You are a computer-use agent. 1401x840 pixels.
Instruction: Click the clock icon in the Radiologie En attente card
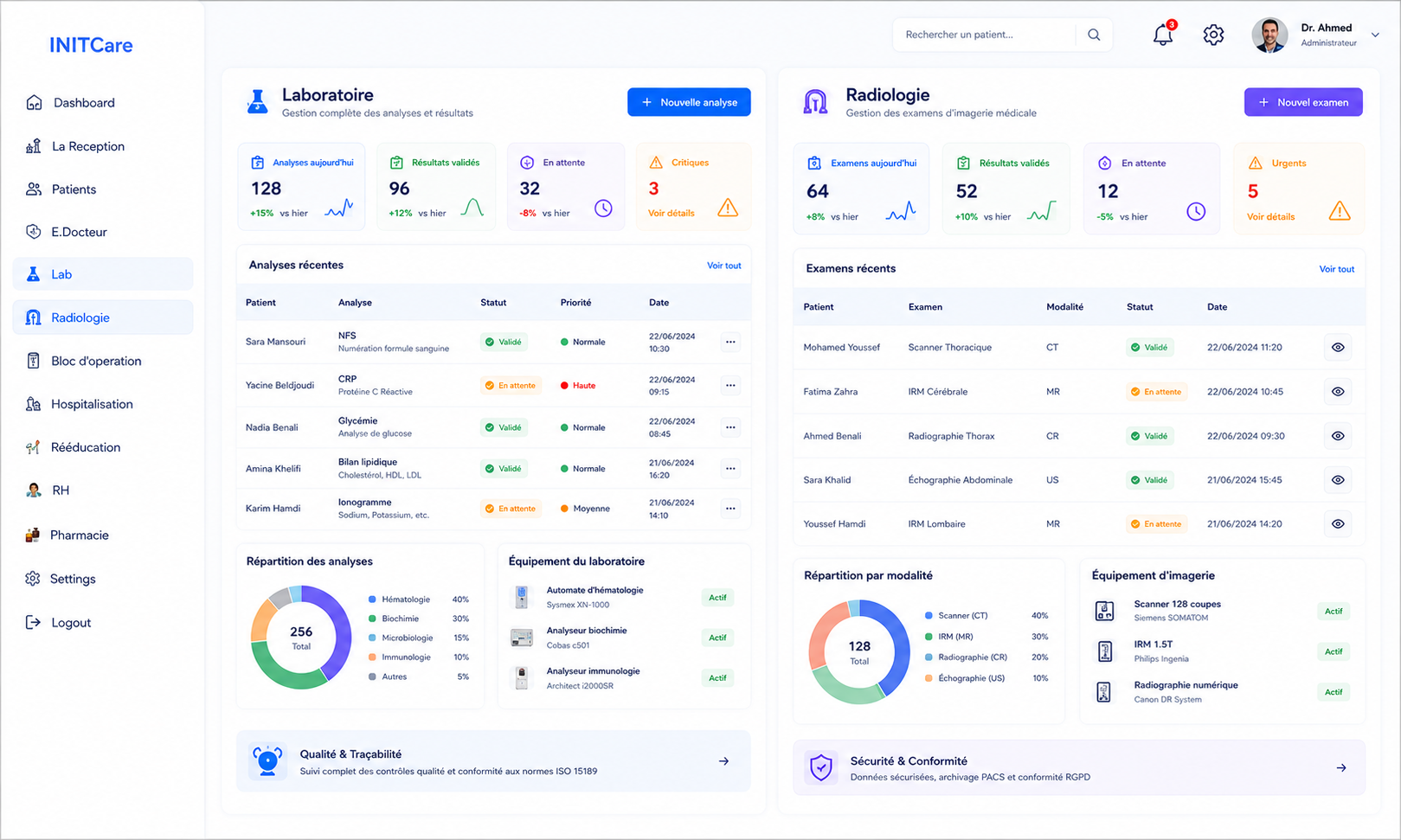[1196, 211]
